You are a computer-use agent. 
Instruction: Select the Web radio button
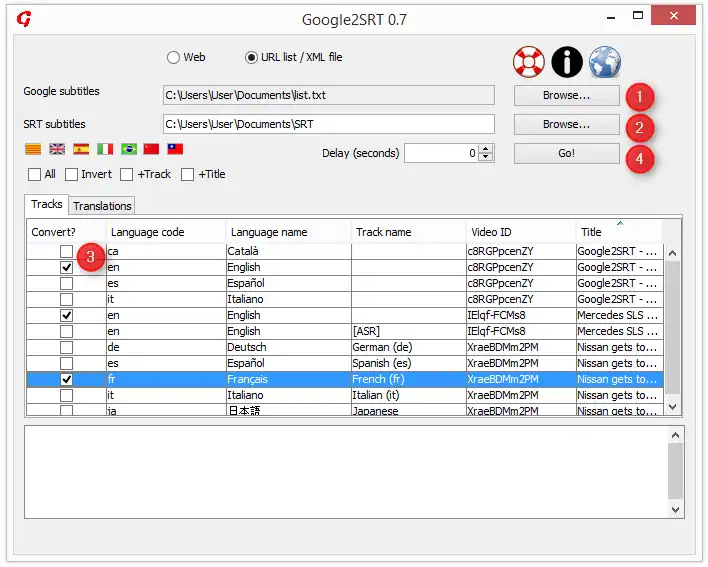coord(173,57)
